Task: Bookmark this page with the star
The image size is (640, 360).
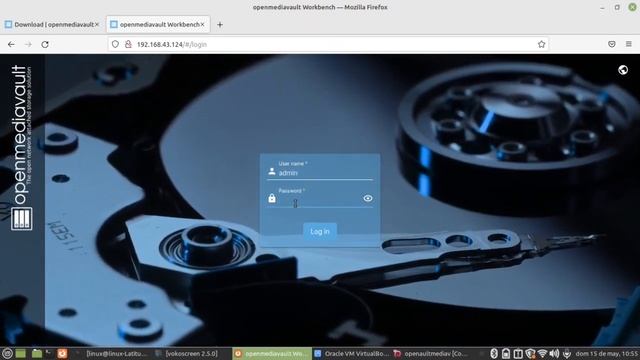Action: click(542, 44)
